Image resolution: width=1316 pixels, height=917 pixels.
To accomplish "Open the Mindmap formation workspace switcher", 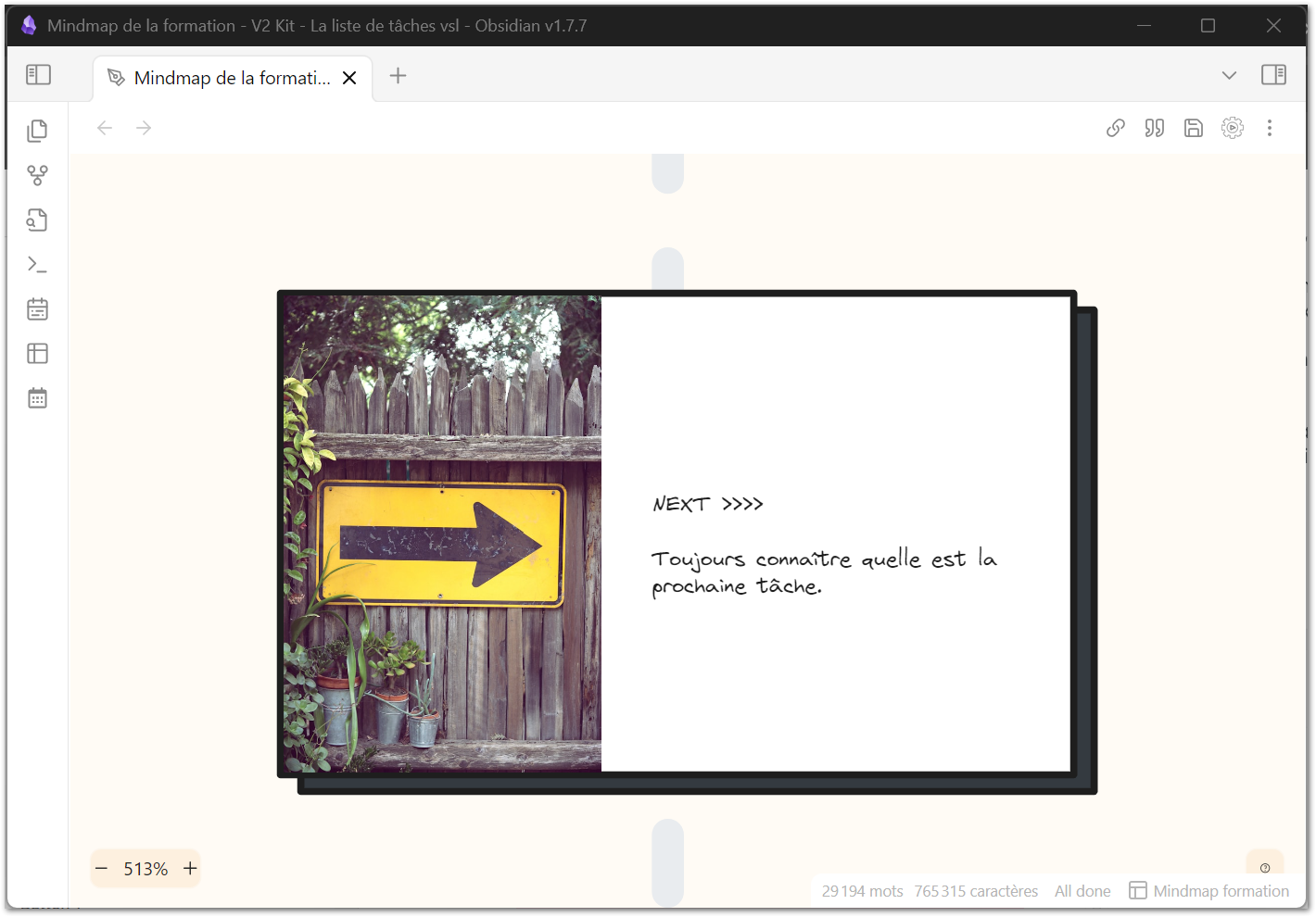I will 1209,891.
